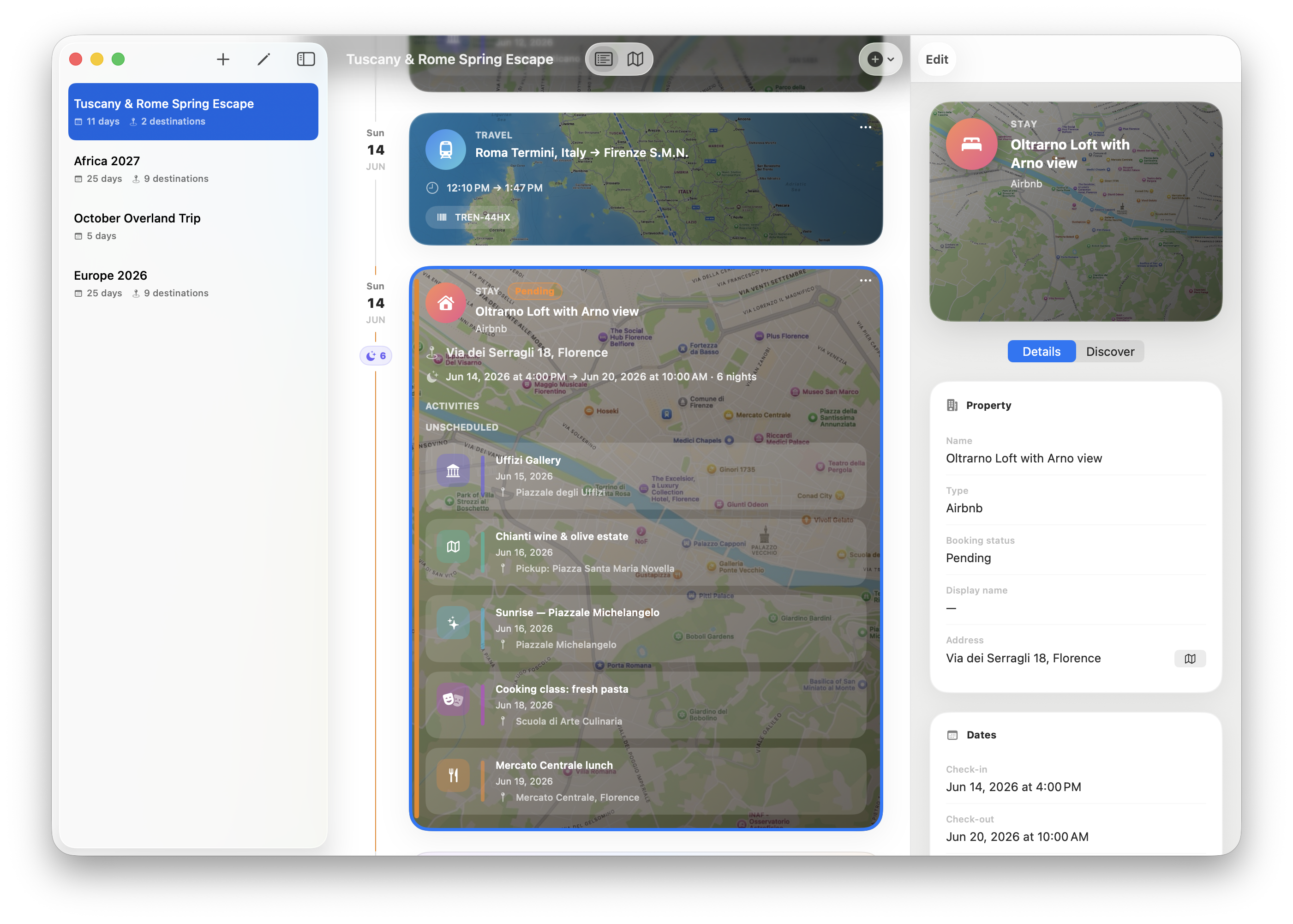Click the Chianti wine map icon
This screenshot has height=924, width=1293.
pyautogui.click(x=453, y=547)
